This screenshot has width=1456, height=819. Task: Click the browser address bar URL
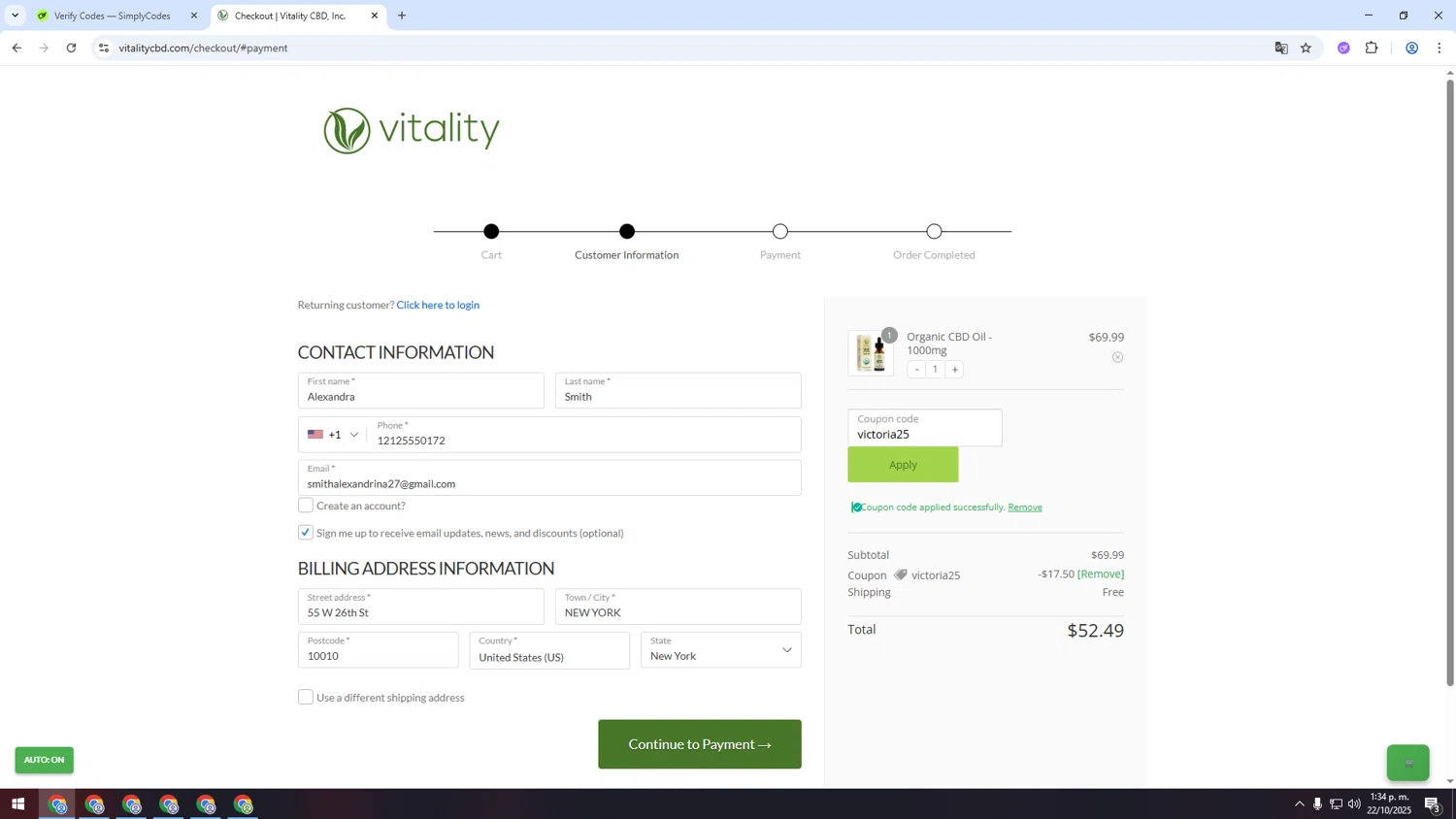pos(203,48)
